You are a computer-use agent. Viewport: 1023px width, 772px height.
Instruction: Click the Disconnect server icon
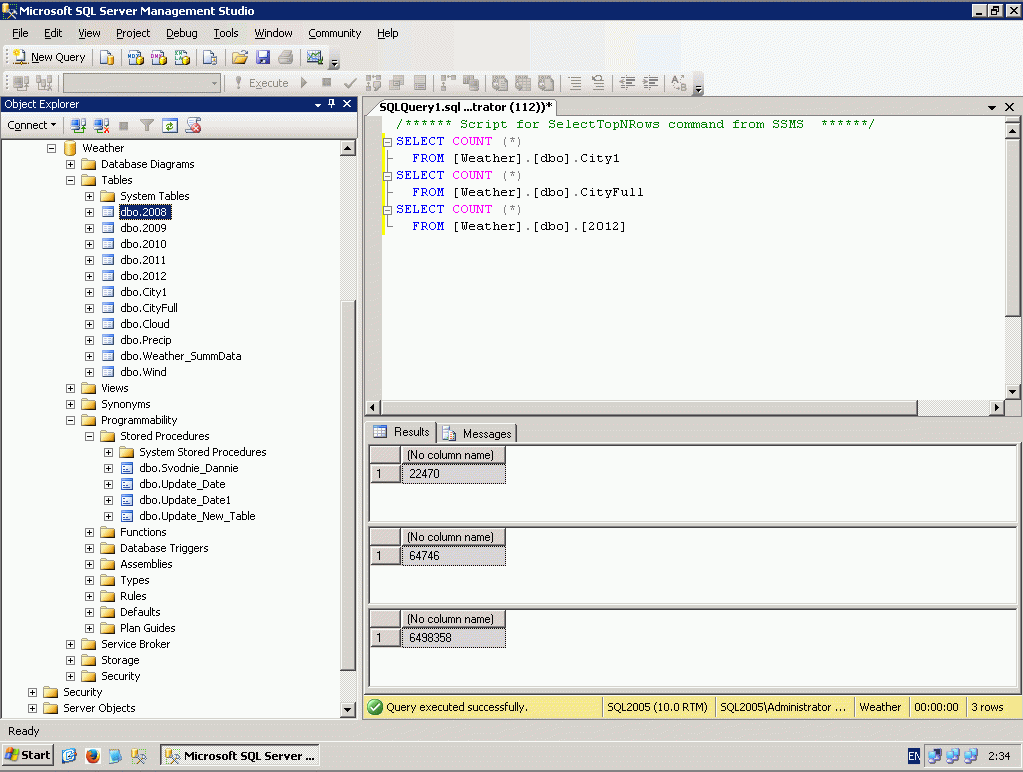pos(101,125)
